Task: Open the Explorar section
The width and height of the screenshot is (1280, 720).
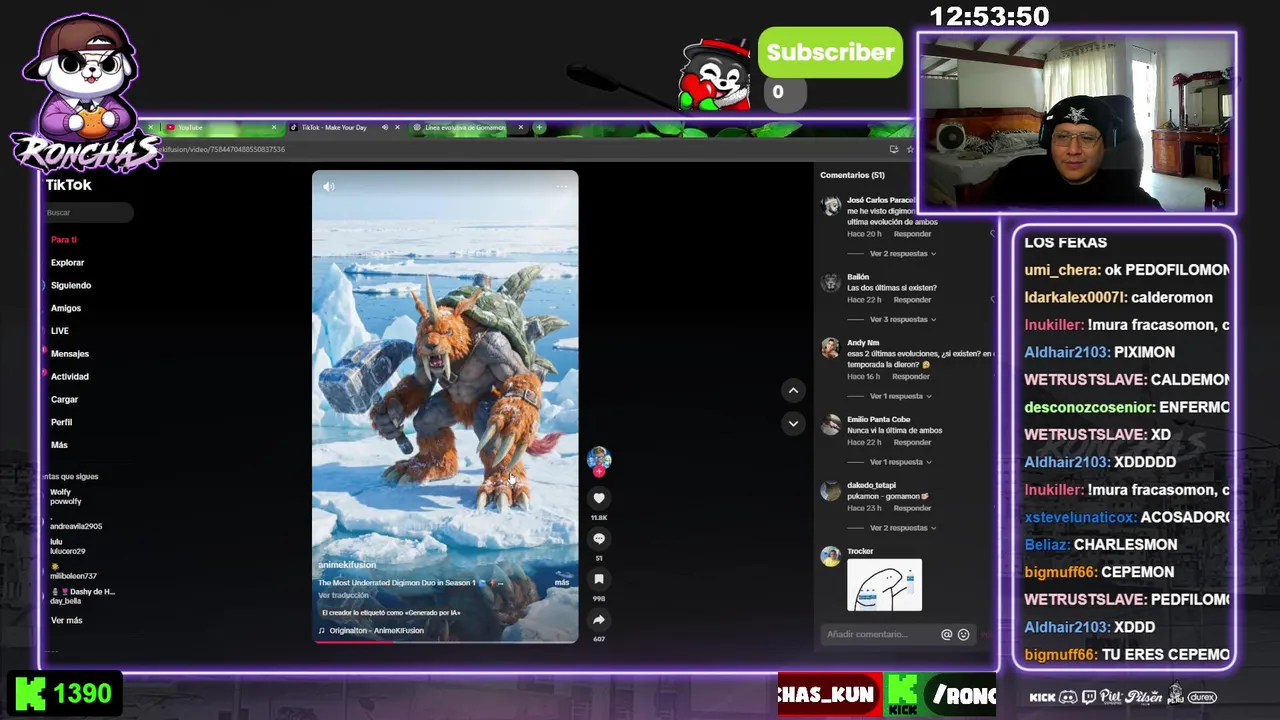Action: [x=67, y=263]
